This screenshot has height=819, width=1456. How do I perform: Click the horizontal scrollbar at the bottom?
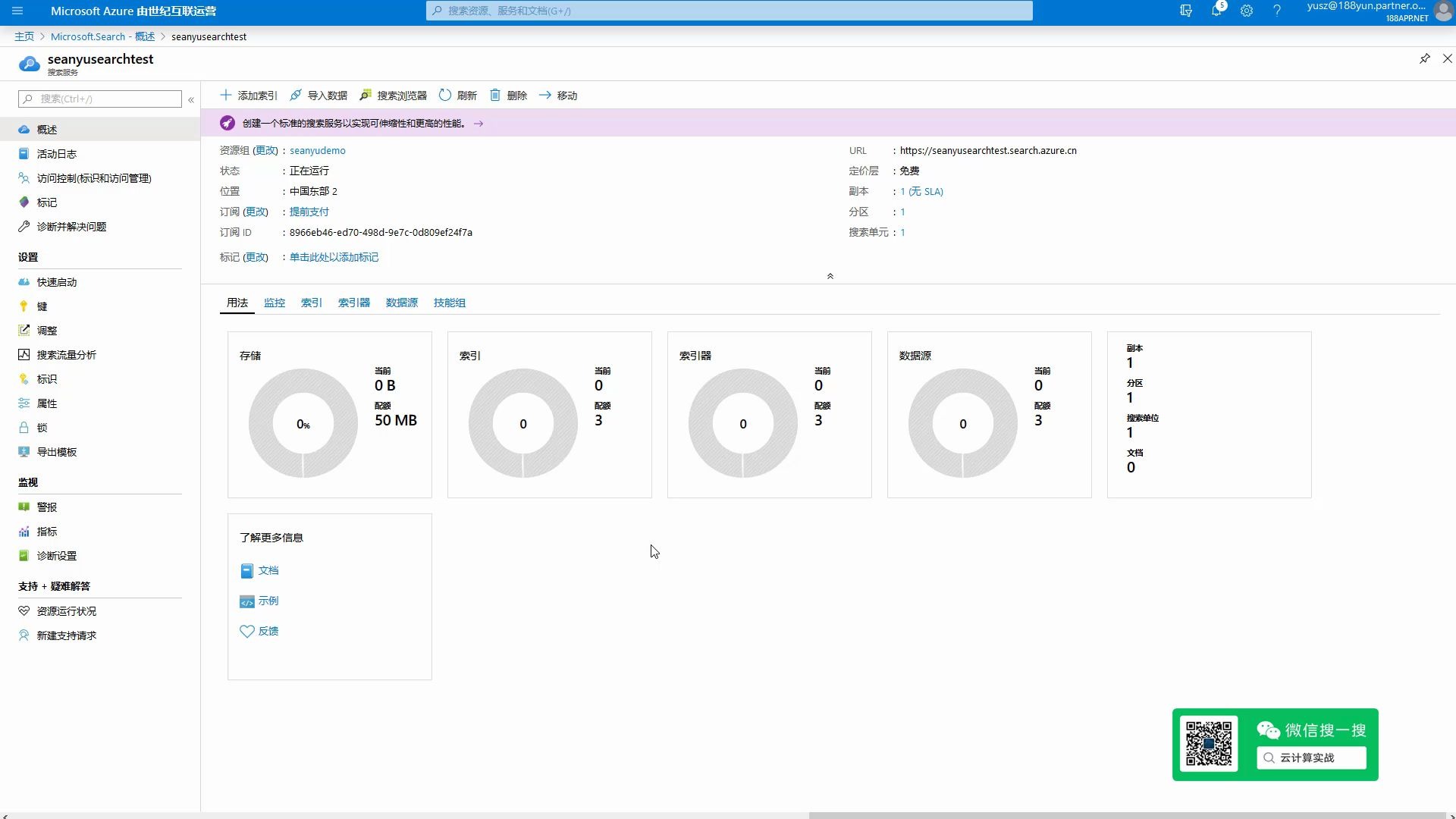coord(1129,816)
